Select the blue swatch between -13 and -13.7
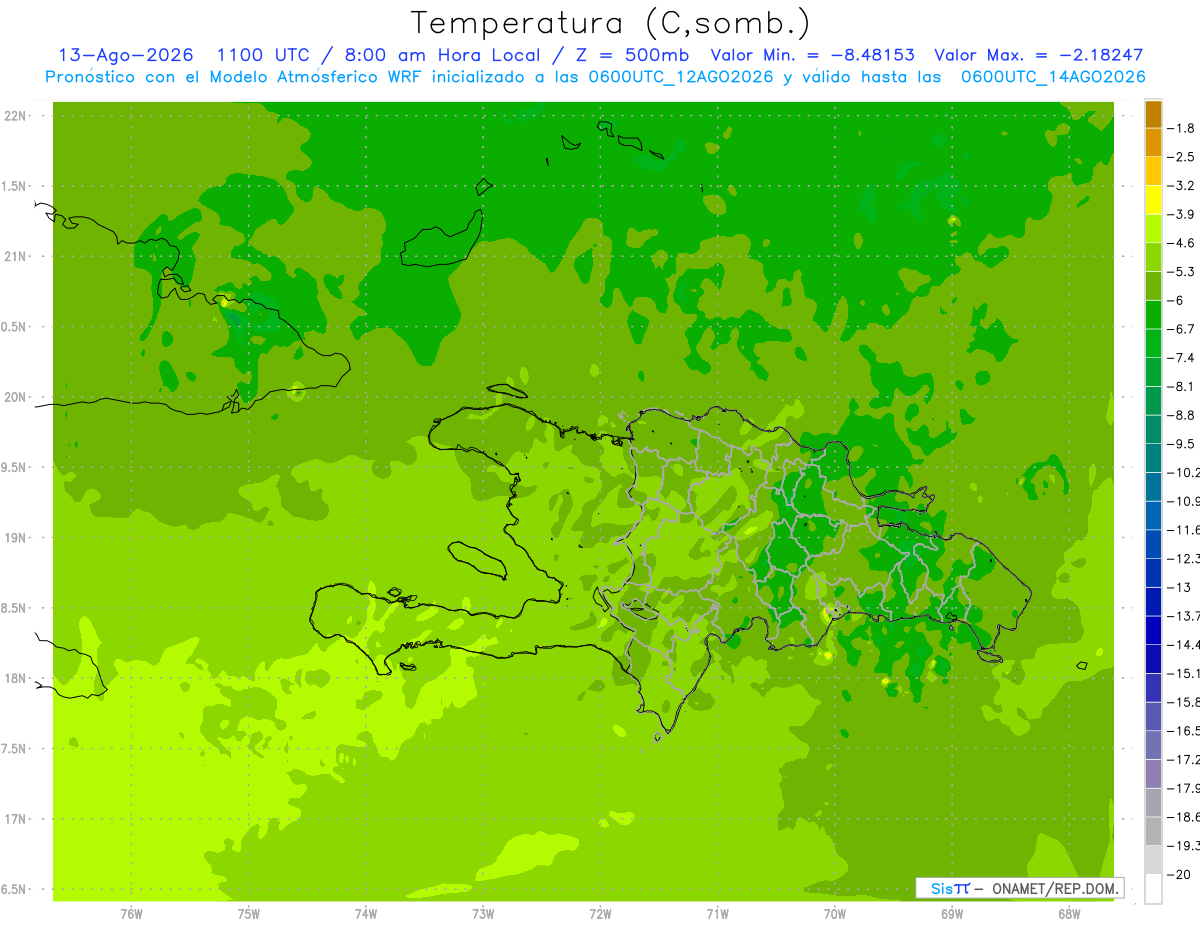The image size is (1200, 927). point(1153,601)
